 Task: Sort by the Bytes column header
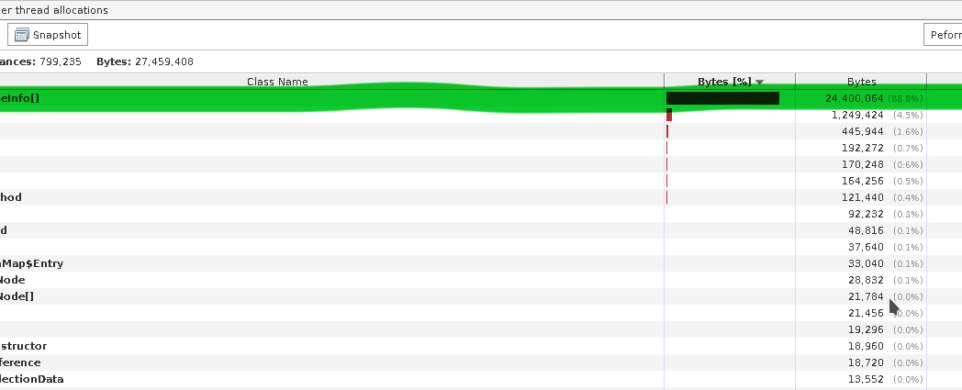pos(861,82)
